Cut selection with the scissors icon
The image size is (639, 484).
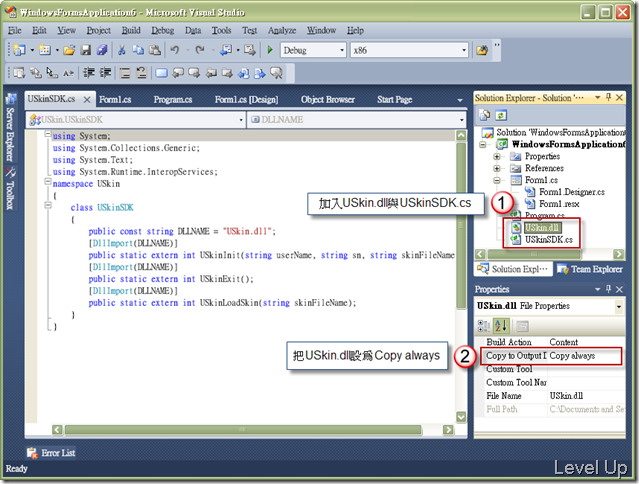121,50
